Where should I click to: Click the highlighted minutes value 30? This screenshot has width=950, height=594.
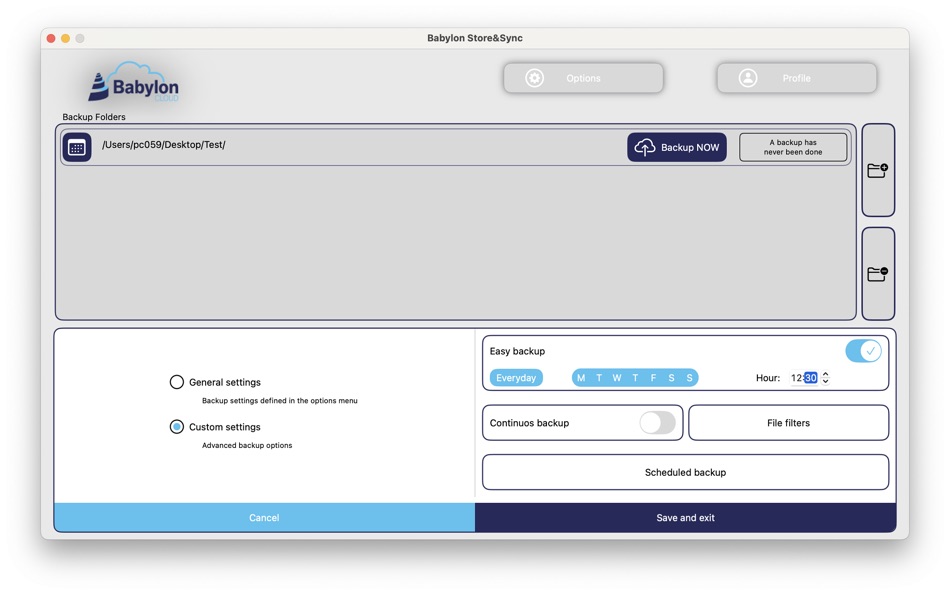811,378
